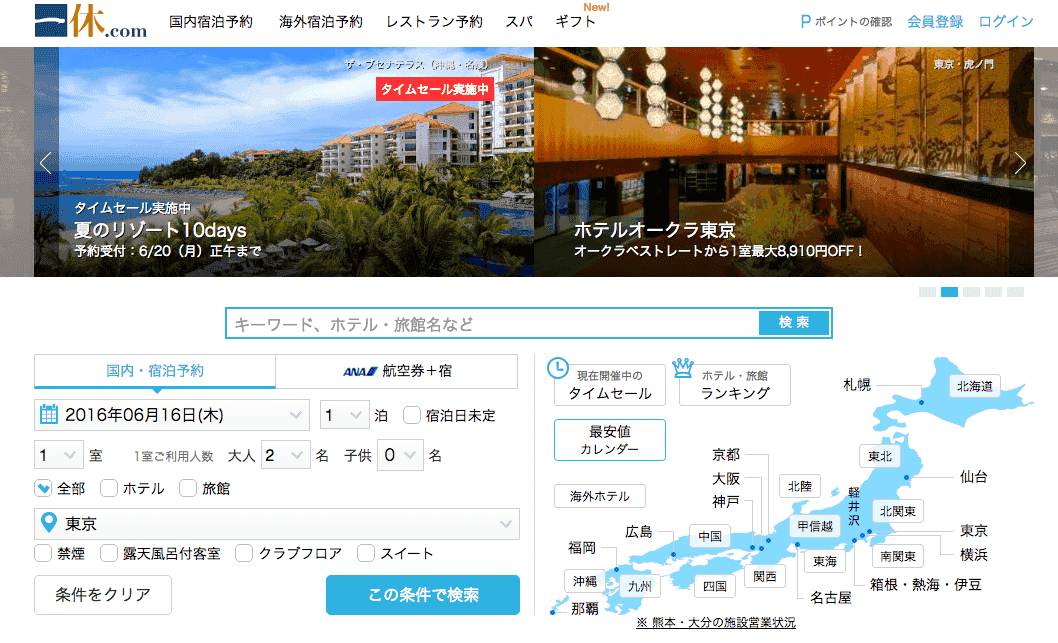Click 条件をクリア button
Image resolution: width=1058 pixels, height=643 pixels.
[x=103, y=594]
